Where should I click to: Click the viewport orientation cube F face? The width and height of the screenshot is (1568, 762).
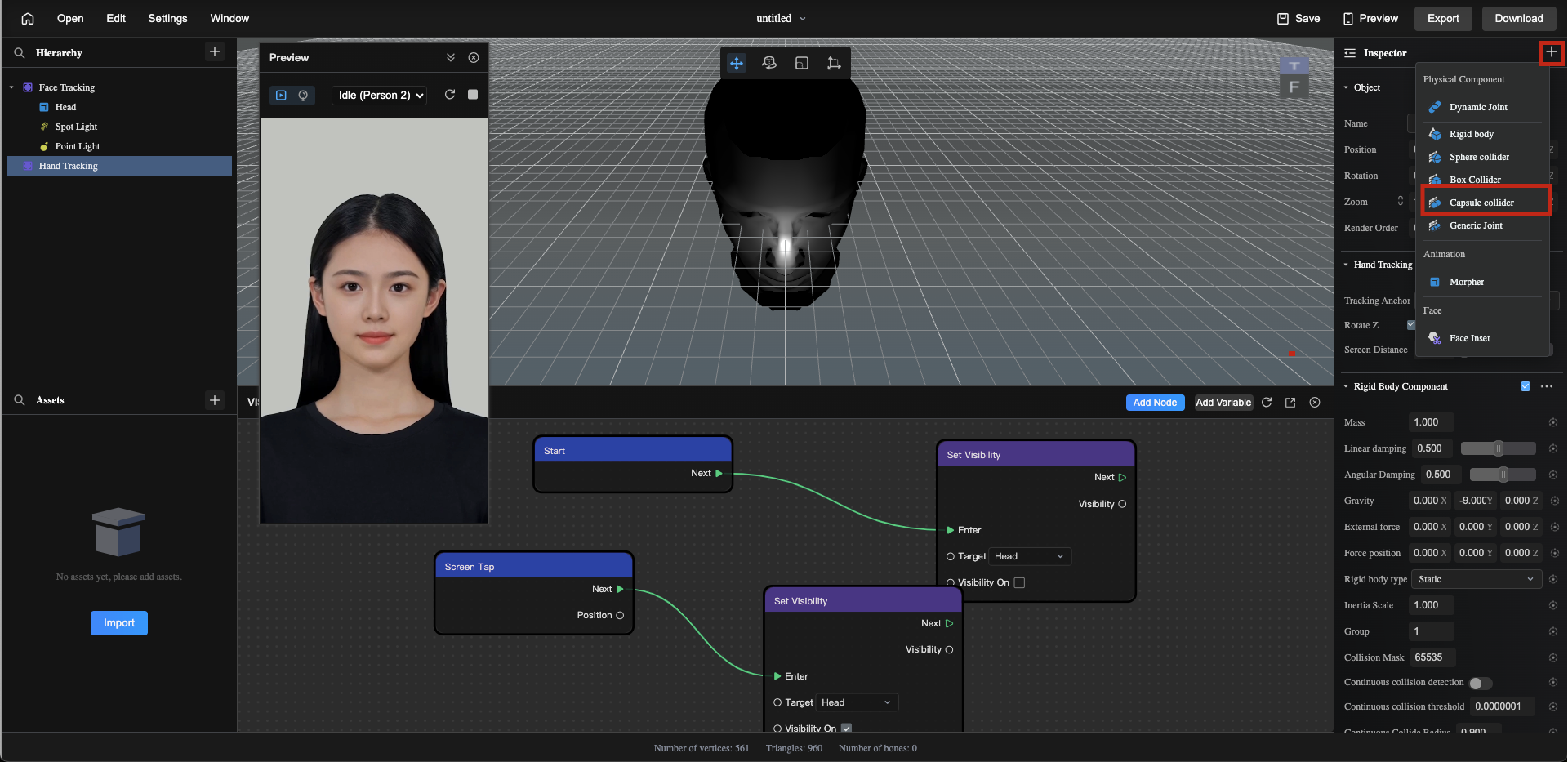tap(1294, 87)
